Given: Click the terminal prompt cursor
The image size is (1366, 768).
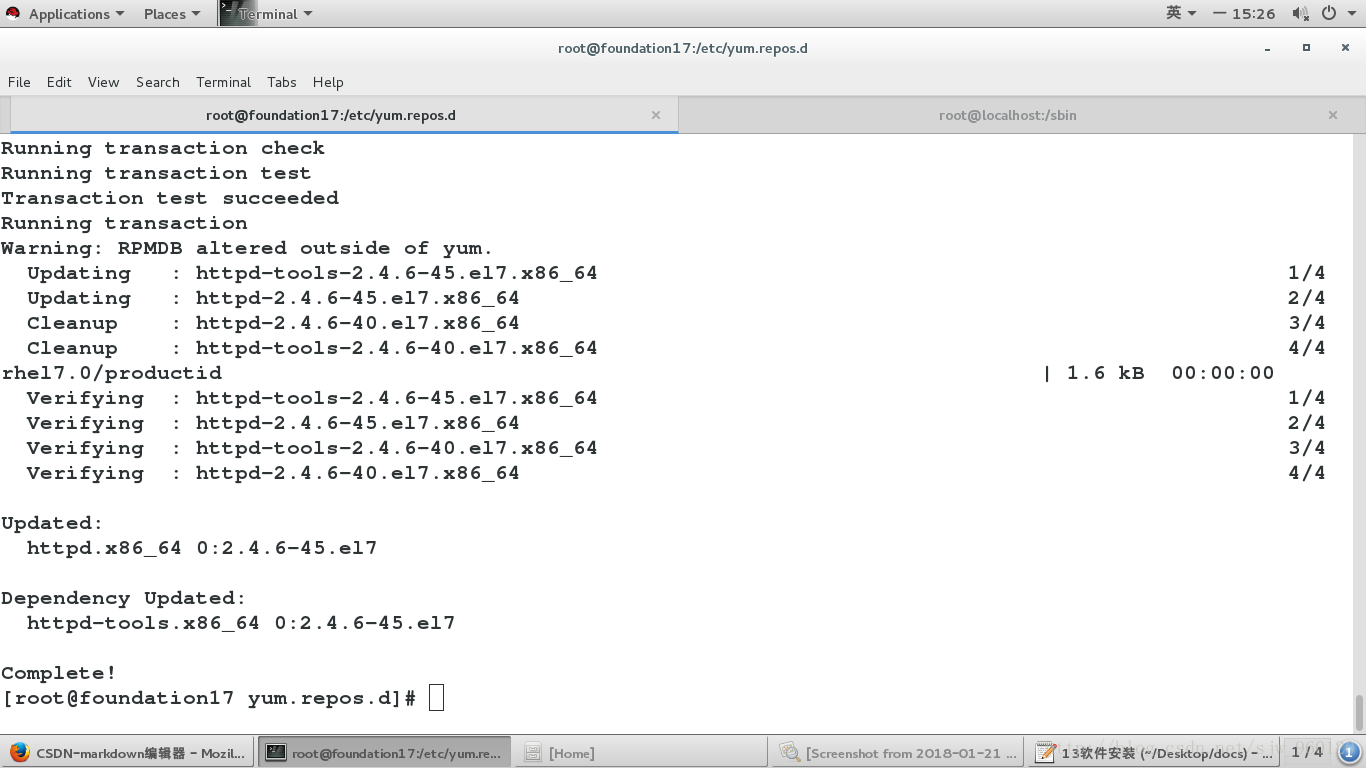Looking at the screenshot, I should coord(436,698).
